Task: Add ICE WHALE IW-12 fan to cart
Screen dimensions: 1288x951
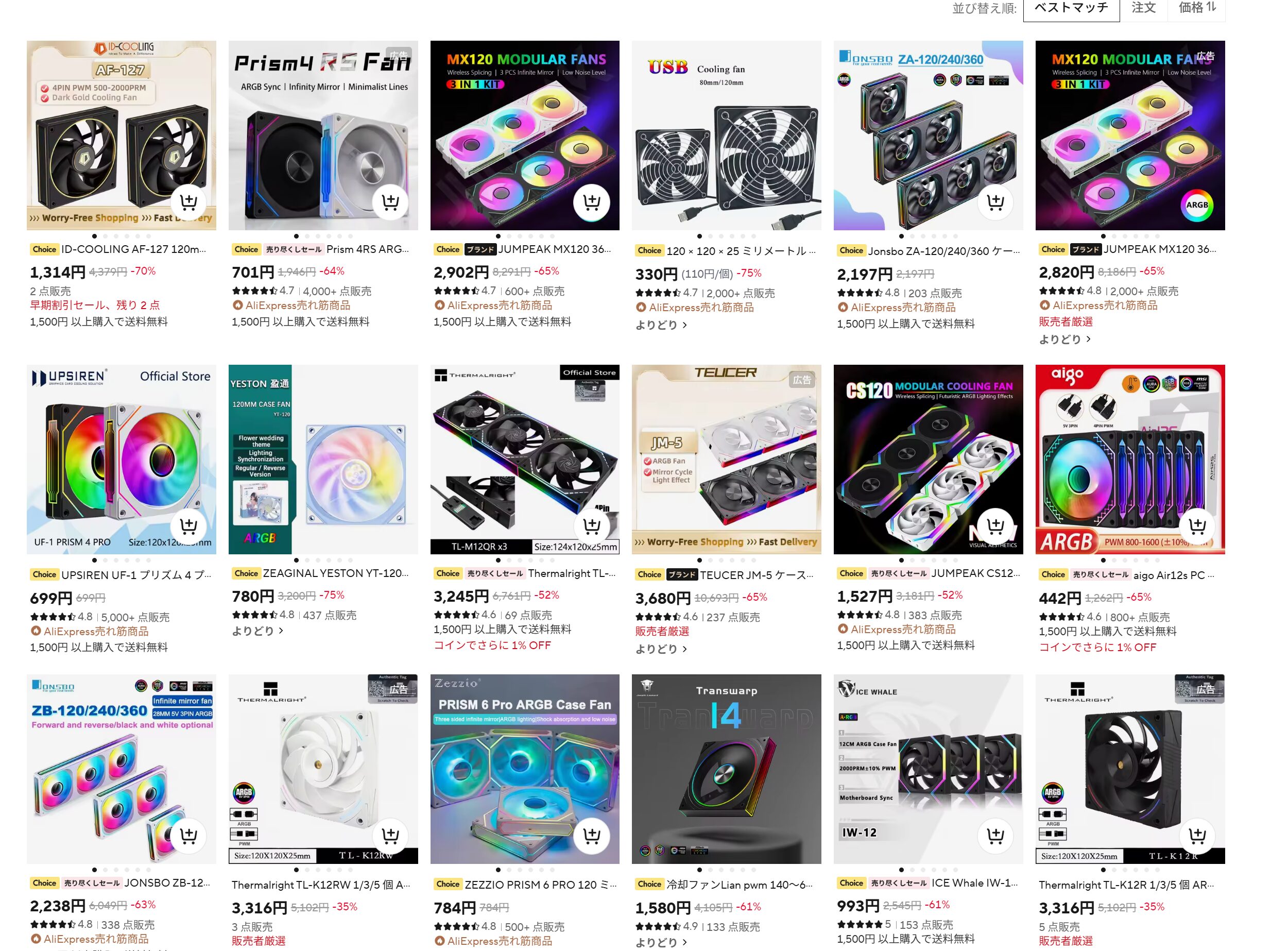Action: pos(995,835)
